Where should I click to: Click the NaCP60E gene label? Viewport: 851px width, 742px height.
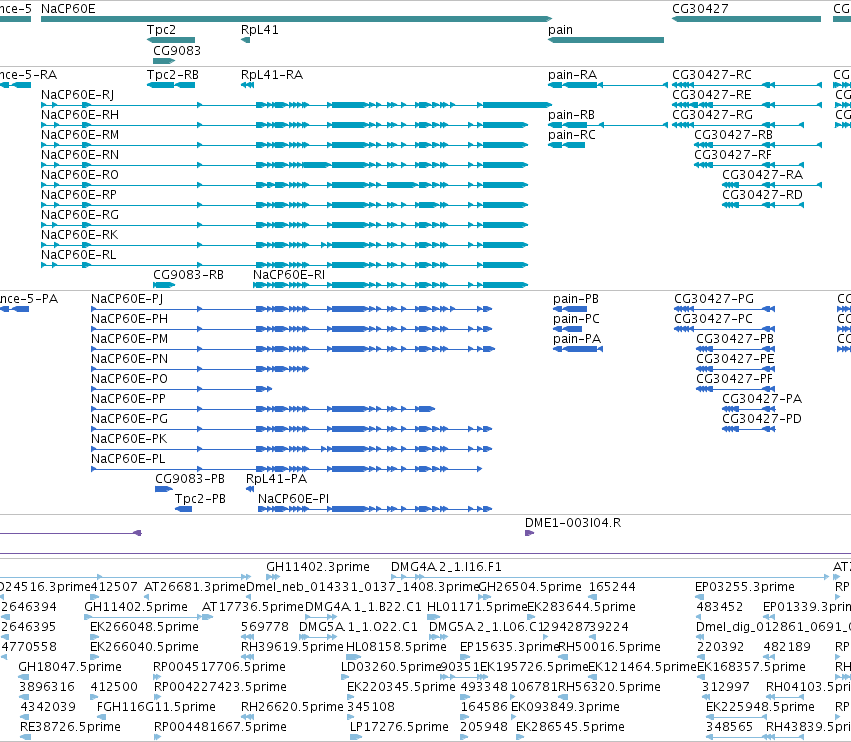click(x=68, y=9)
